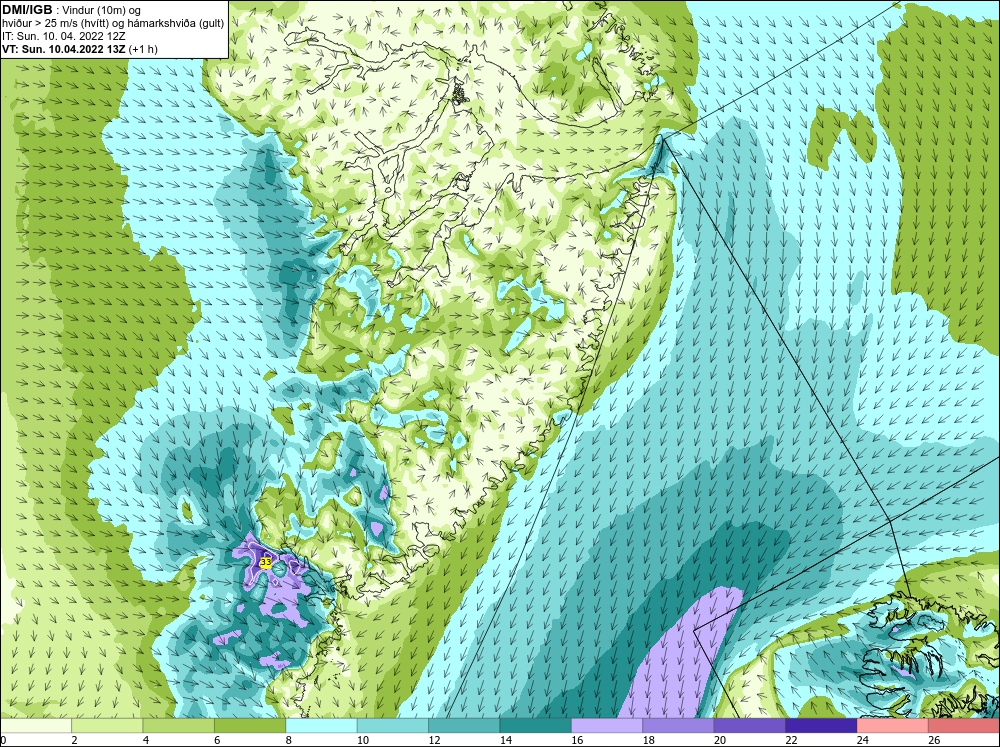Select the turquoise 10–12 m/s legend swatch
The height and width of the screenshot is (747, 1000).
393,726
